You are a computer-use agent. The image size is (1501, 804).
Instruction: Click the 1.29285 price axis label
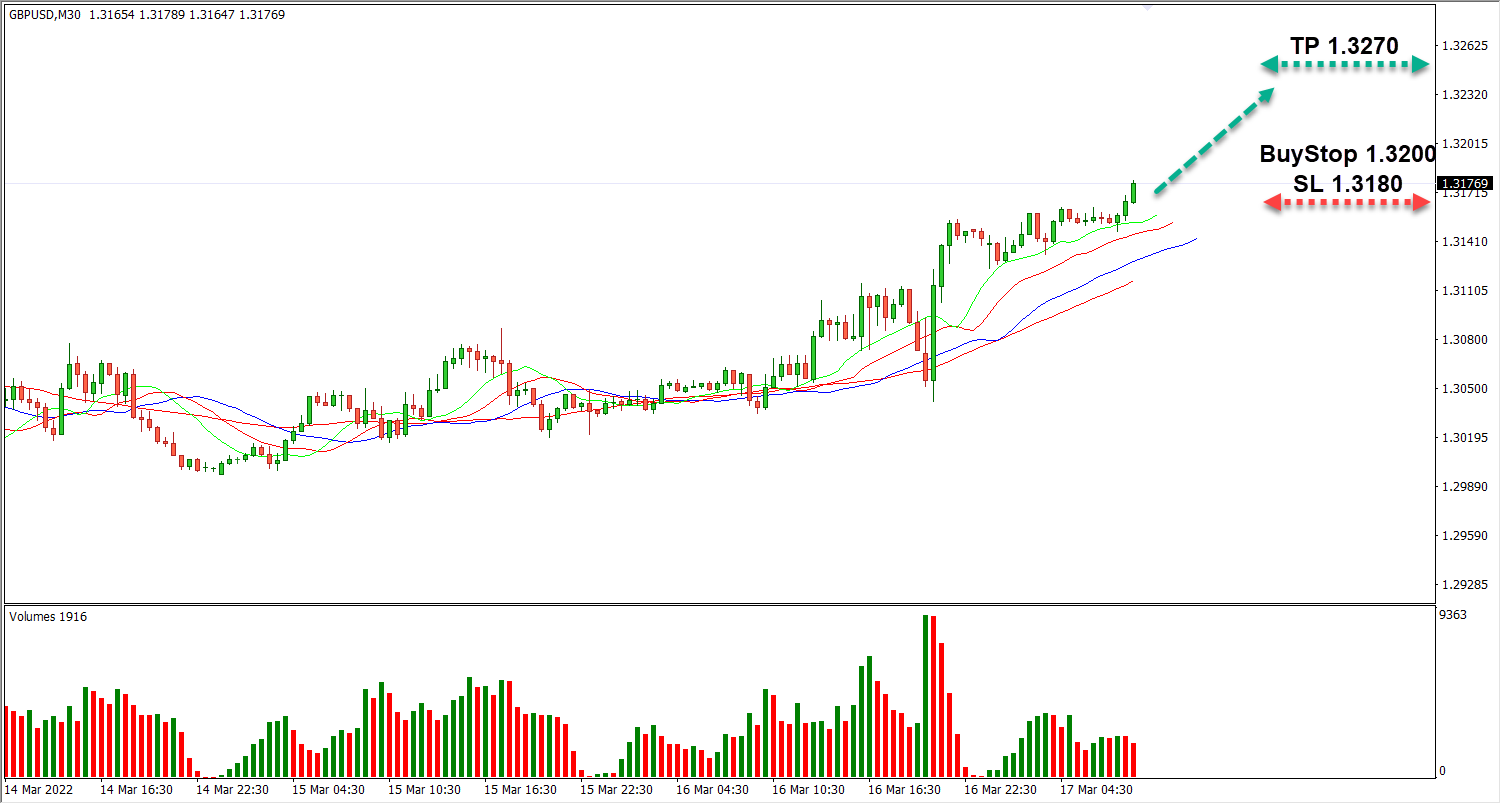[x=1463, y=585]
